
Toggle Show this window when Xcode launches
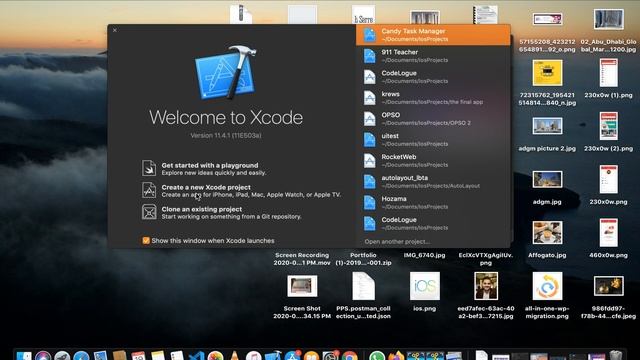[146, 240]
